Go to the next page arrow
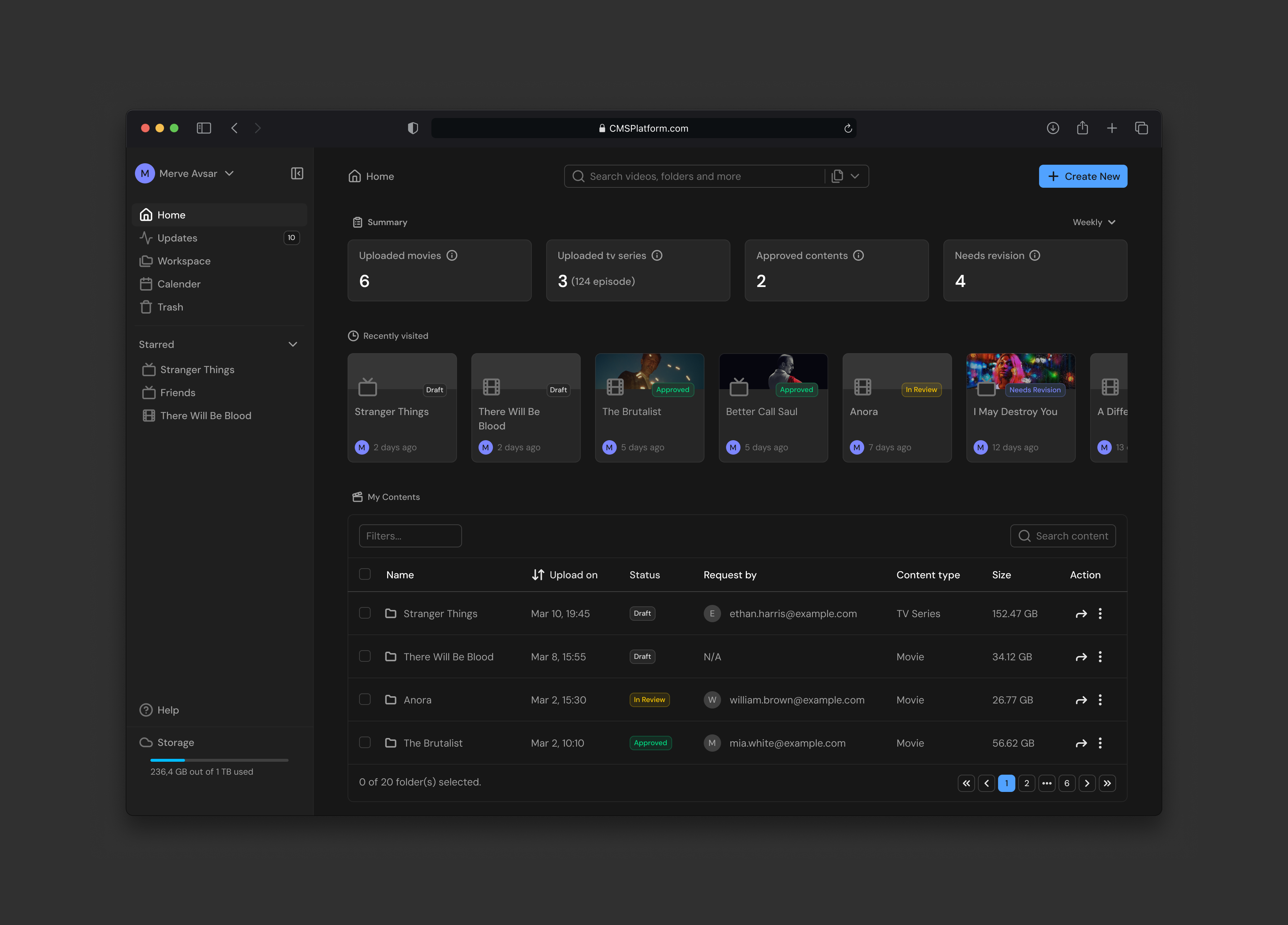Screen dimensions: 1288x925 (1087, 783)
